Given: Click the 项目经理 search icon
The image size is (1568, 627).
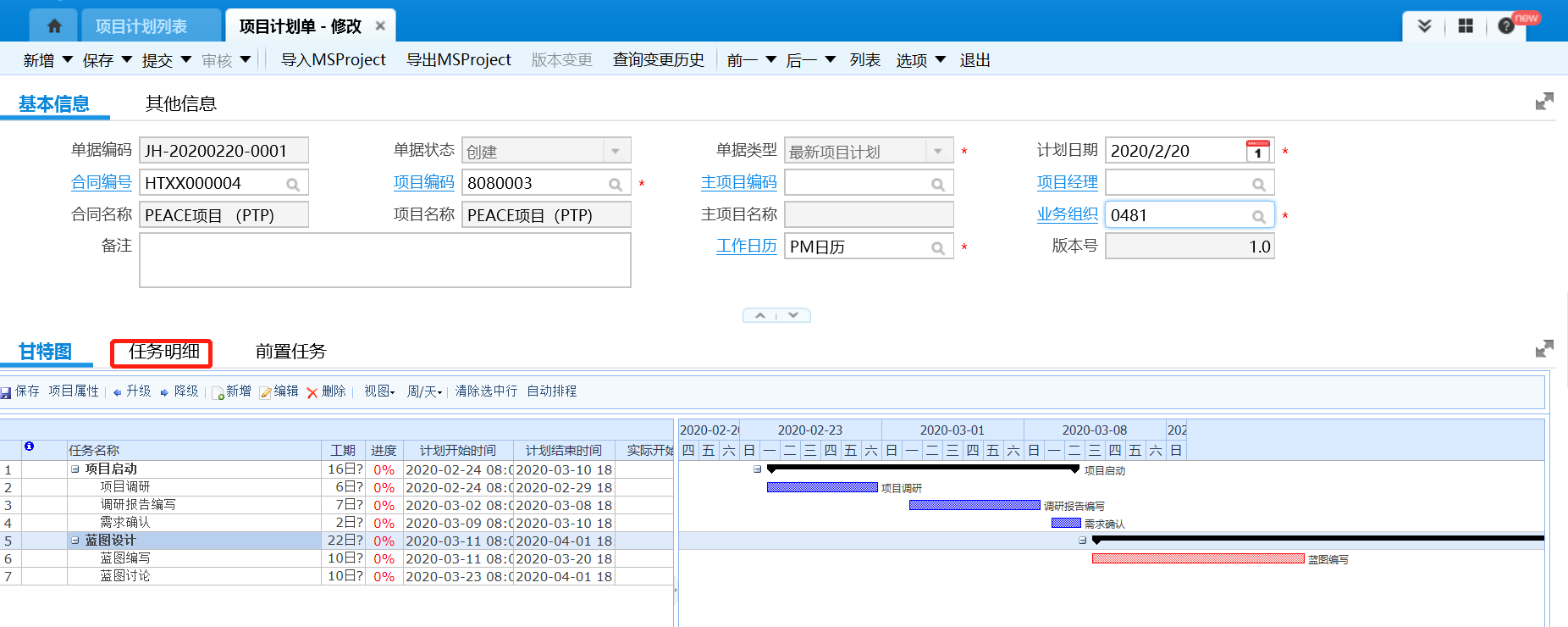Looking at the screenshot, I should click(x=1259, y=184).
